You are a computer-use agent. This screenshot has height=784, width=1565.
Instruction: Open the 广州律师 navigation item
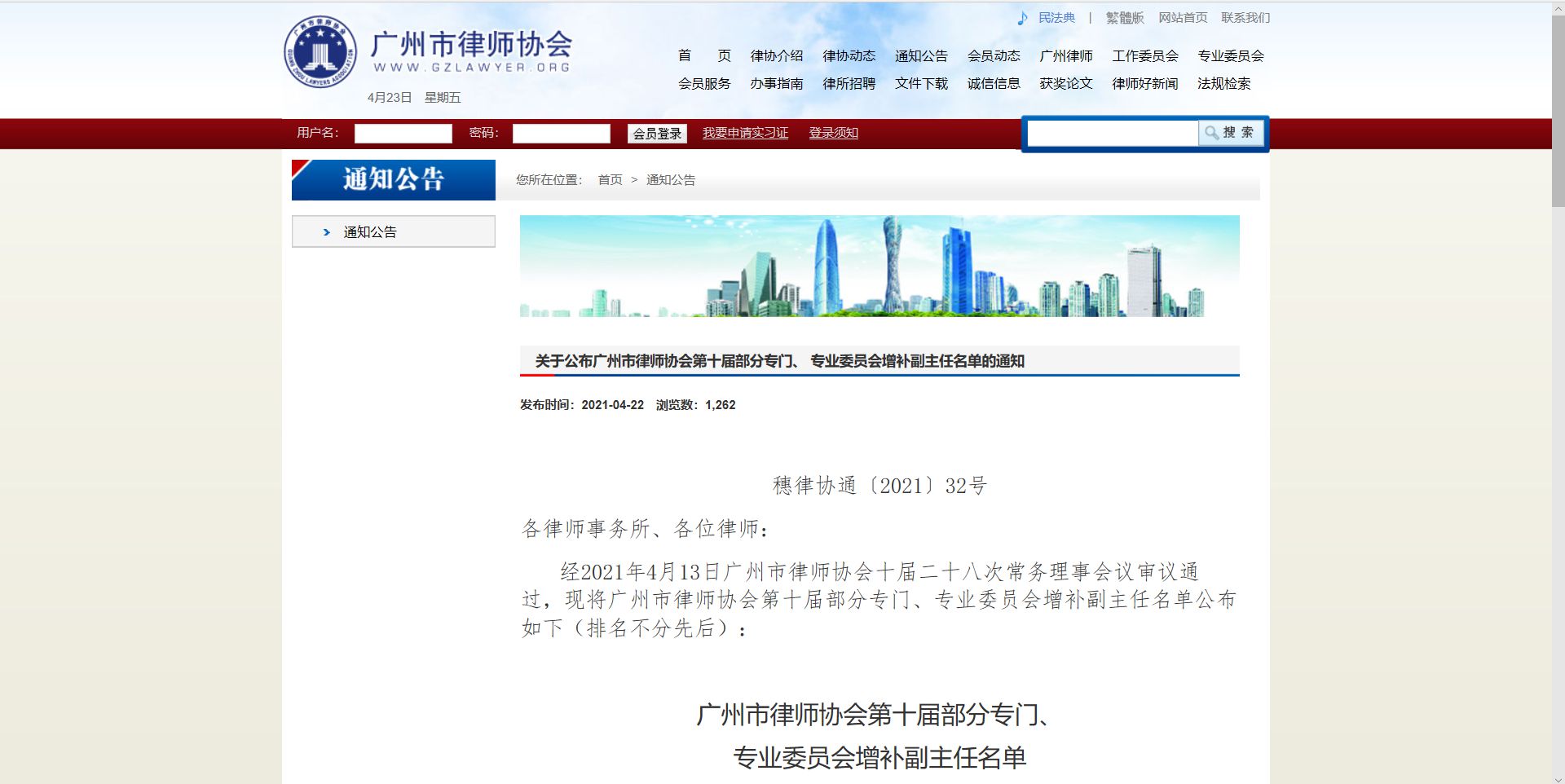[1066, 55]
